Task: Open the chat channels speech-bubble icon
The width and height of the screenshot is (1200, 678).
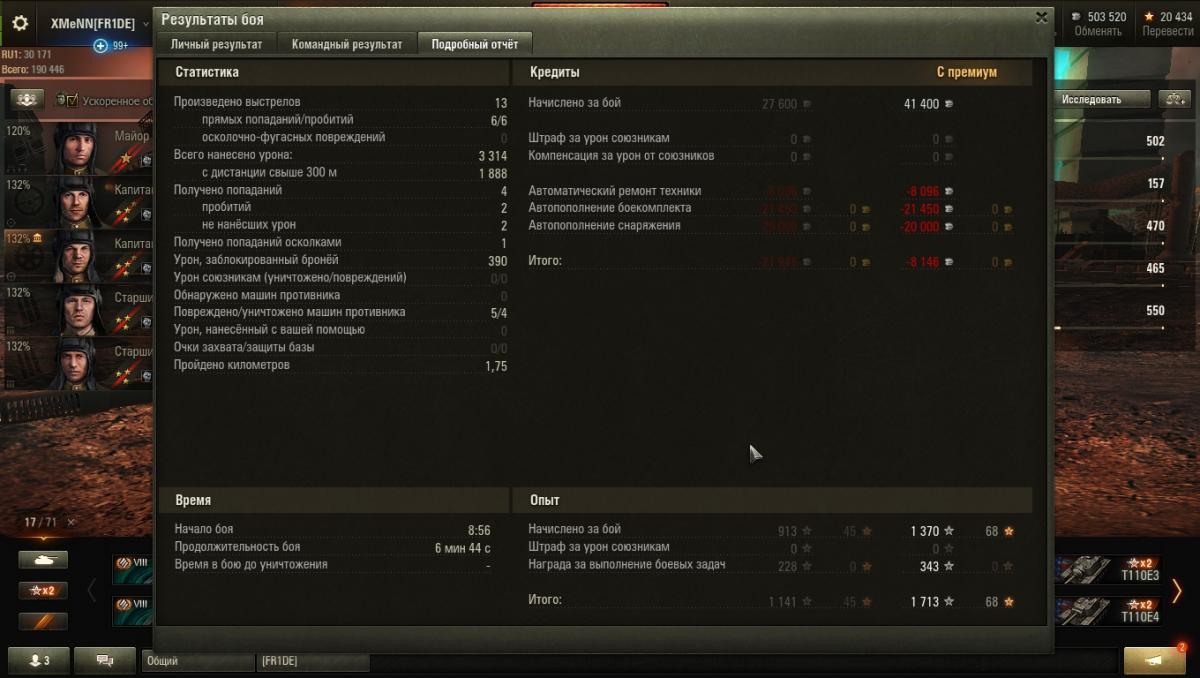Action: click(x=105, y=661)
